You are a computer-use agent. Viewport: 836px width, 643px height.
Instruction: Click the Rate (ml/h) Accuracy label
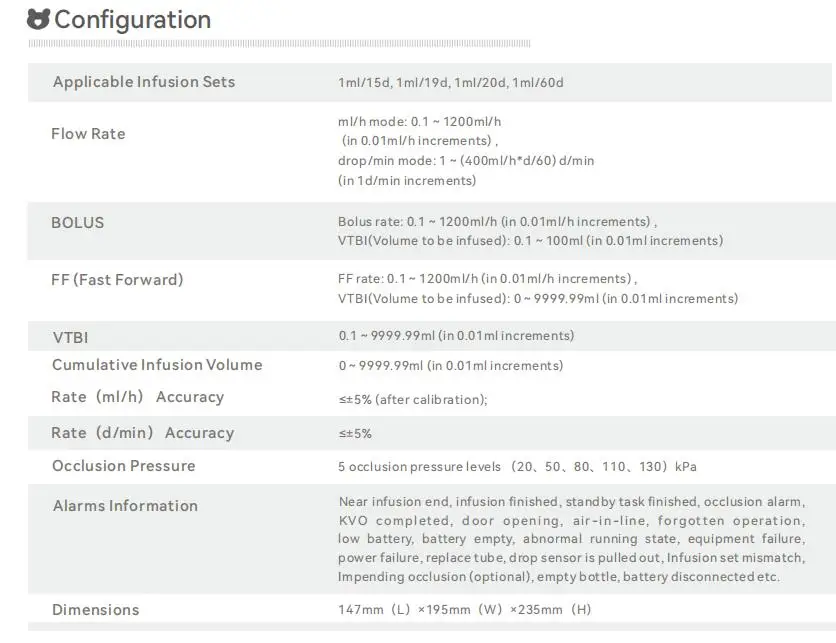tap(137, 397)
